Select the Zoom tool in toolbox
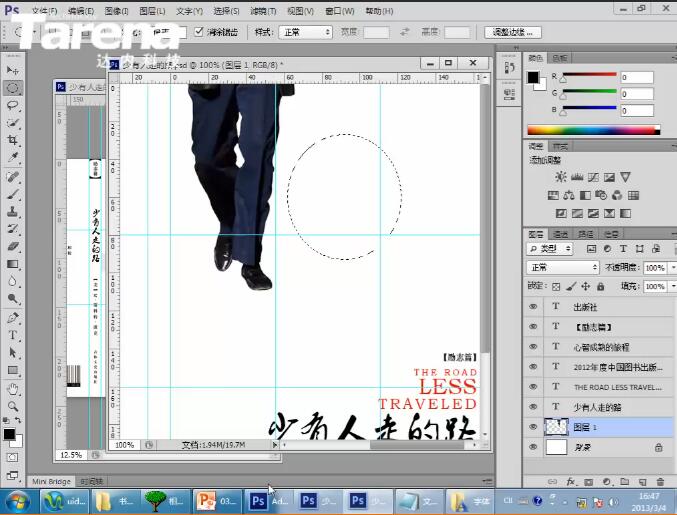Screen dimensions: 677x515 [x=13, y=406]
